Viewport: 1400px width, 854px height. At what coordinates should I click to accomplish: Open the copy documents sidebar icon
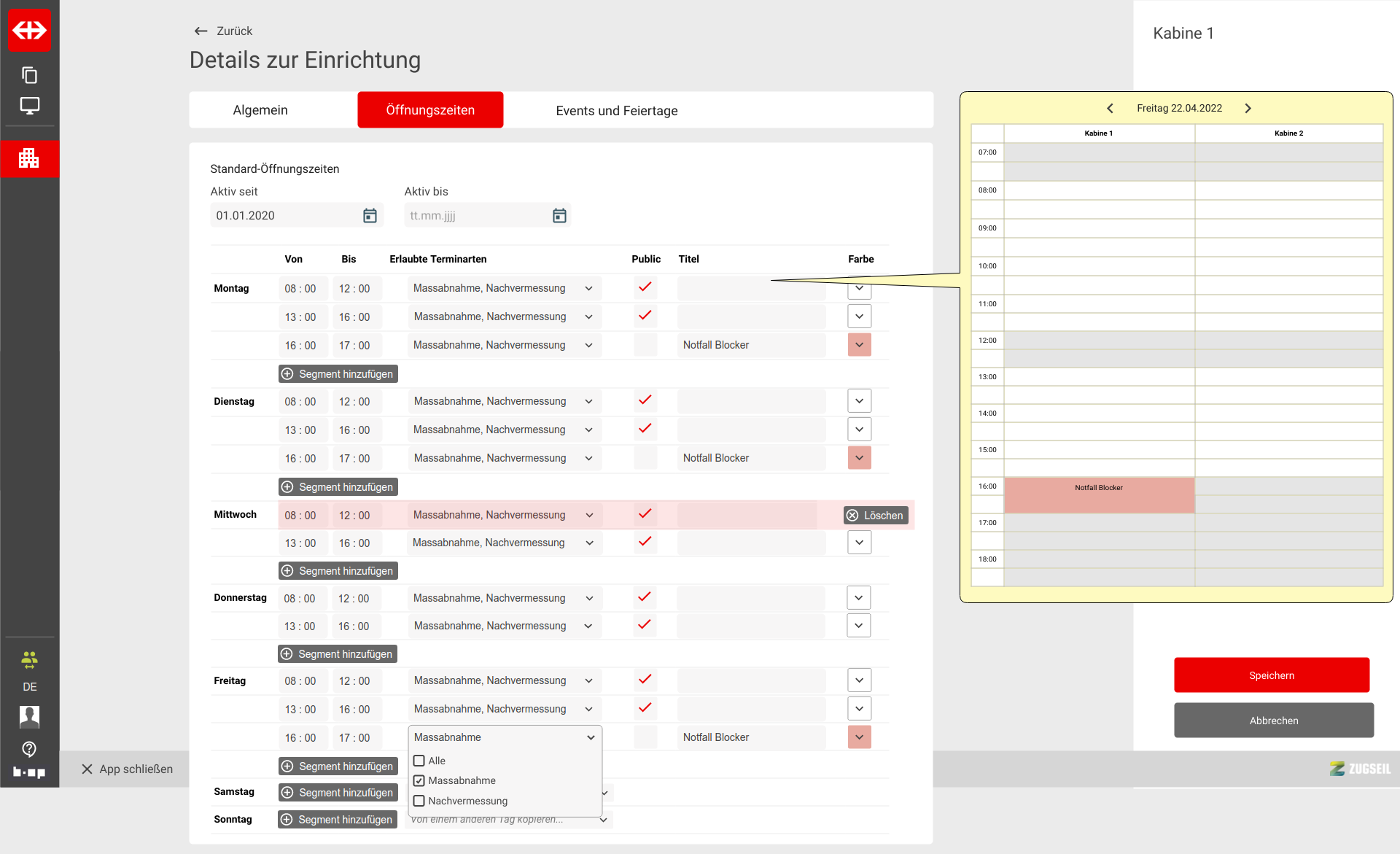point(29,75)
